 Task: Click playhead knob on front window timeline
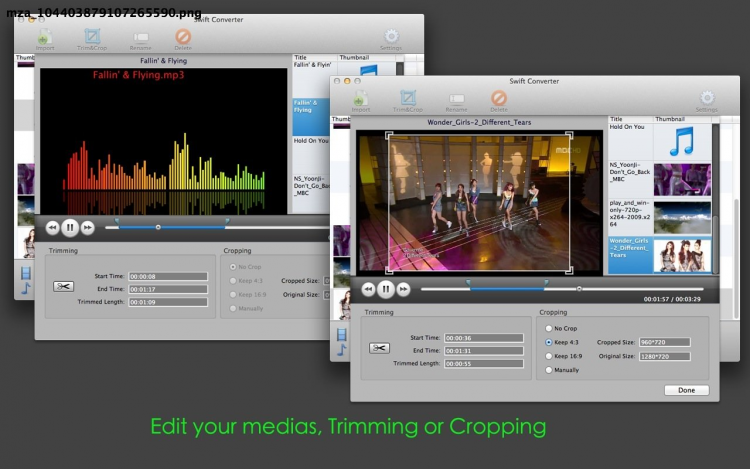click(x=579, y=289)
